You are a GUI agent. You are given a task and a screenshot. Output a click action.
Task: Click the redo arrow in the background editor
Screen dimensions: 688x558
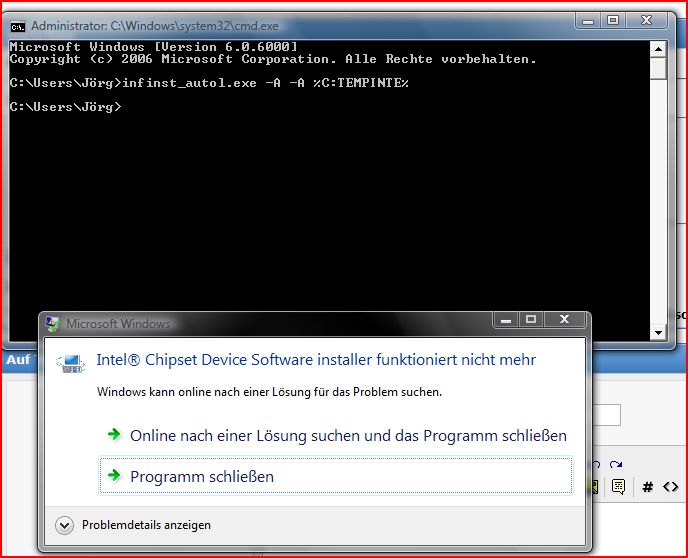point(616,464)
